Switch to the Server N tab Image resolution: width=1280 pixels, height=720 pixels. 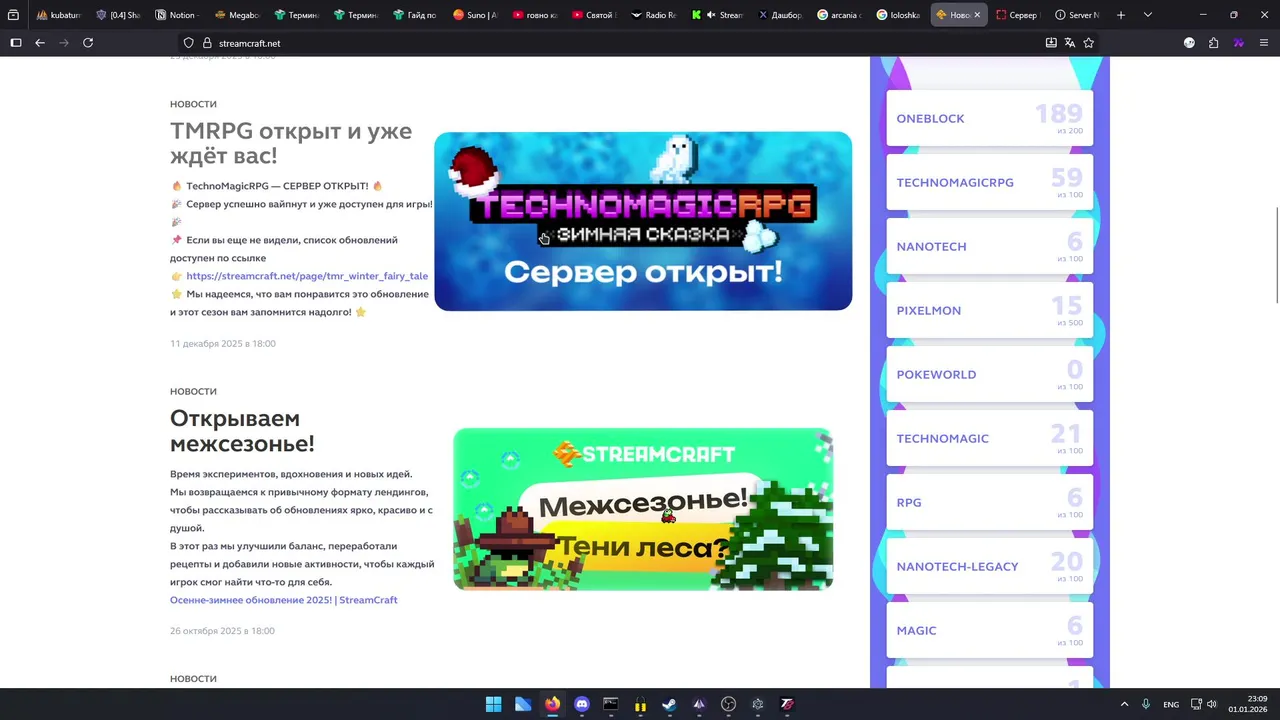tap(1077, 15)
